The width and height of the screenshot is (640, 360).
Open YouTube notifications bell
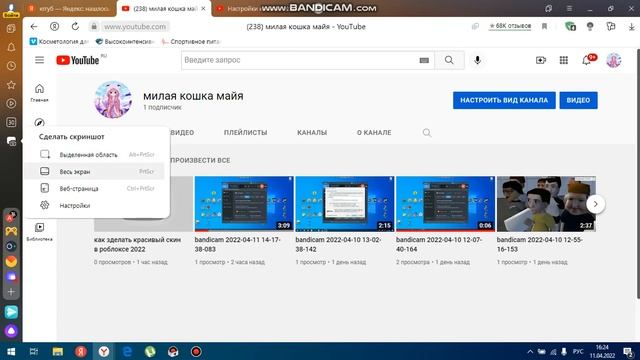click(x=587, y=60)
